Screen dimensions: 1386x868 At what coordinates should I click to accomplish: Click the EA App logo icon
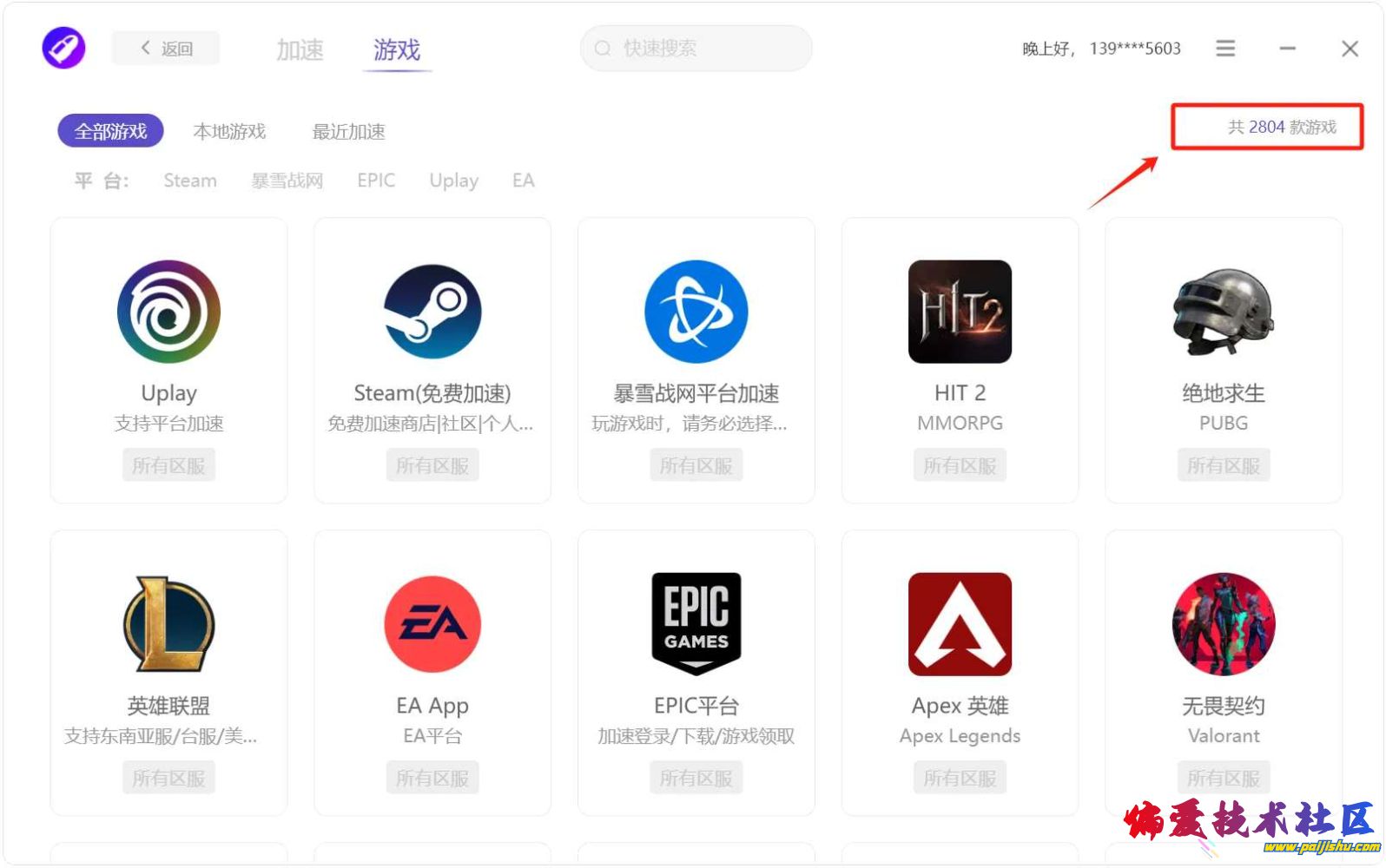tap(432, 624)
